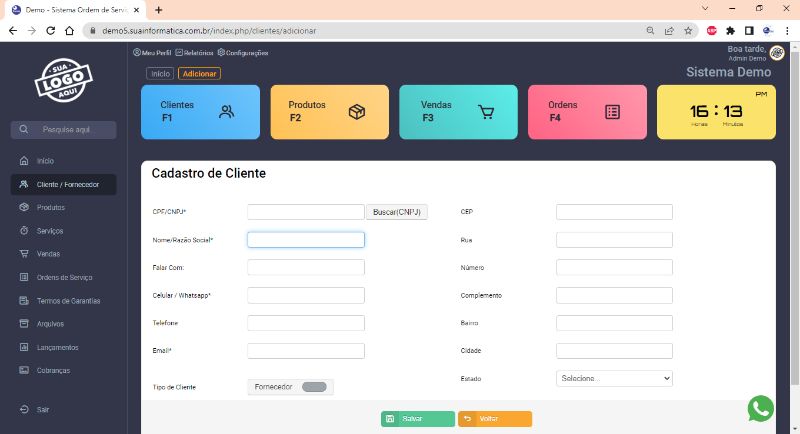800x434 pixels.
Task: Open Cobranças sidebar item
Action: pyautogui.click(x=53, y=370)
